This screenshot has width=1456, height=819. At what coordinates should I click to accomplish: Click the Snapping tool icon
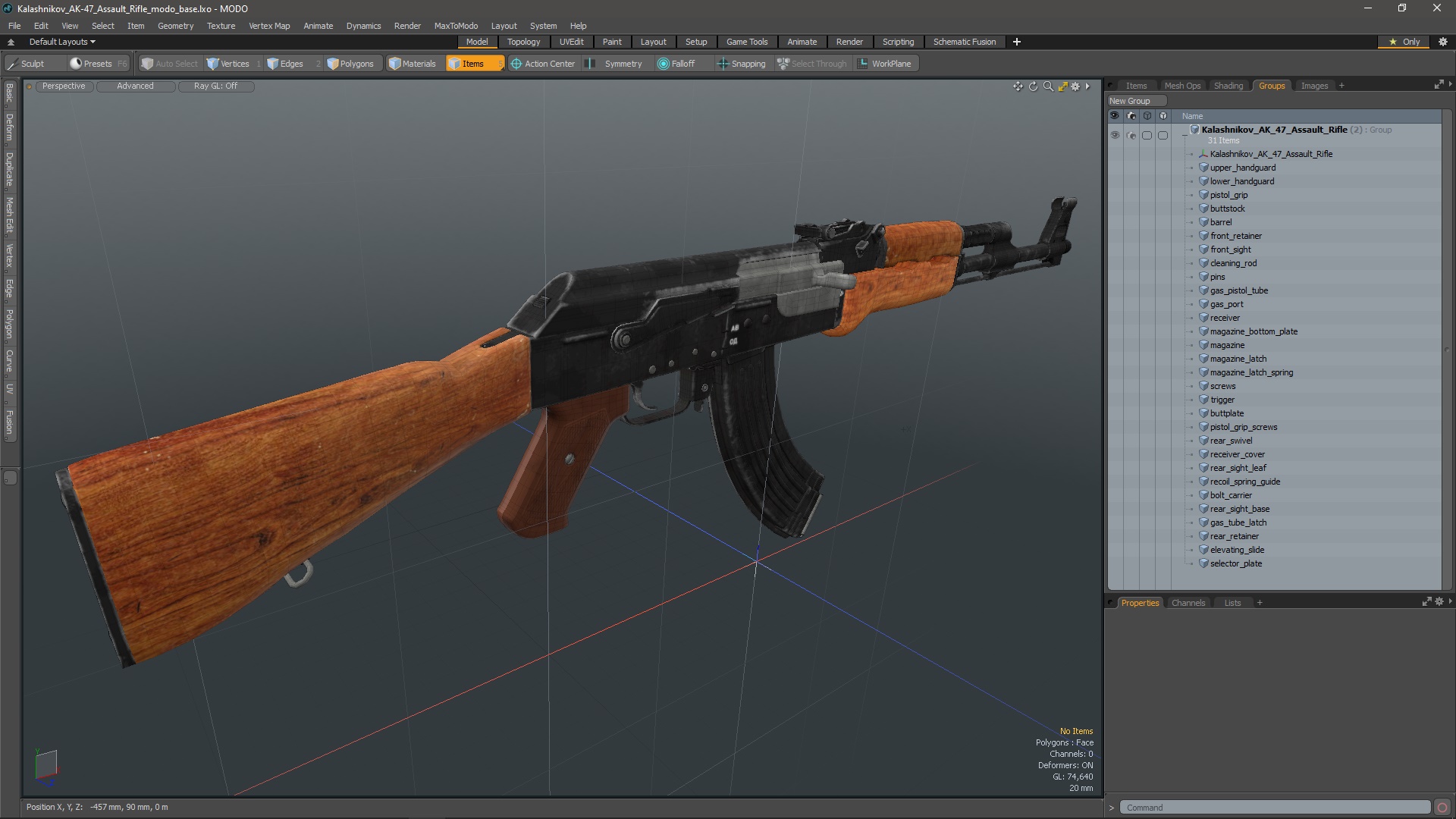tap(741, 64)
